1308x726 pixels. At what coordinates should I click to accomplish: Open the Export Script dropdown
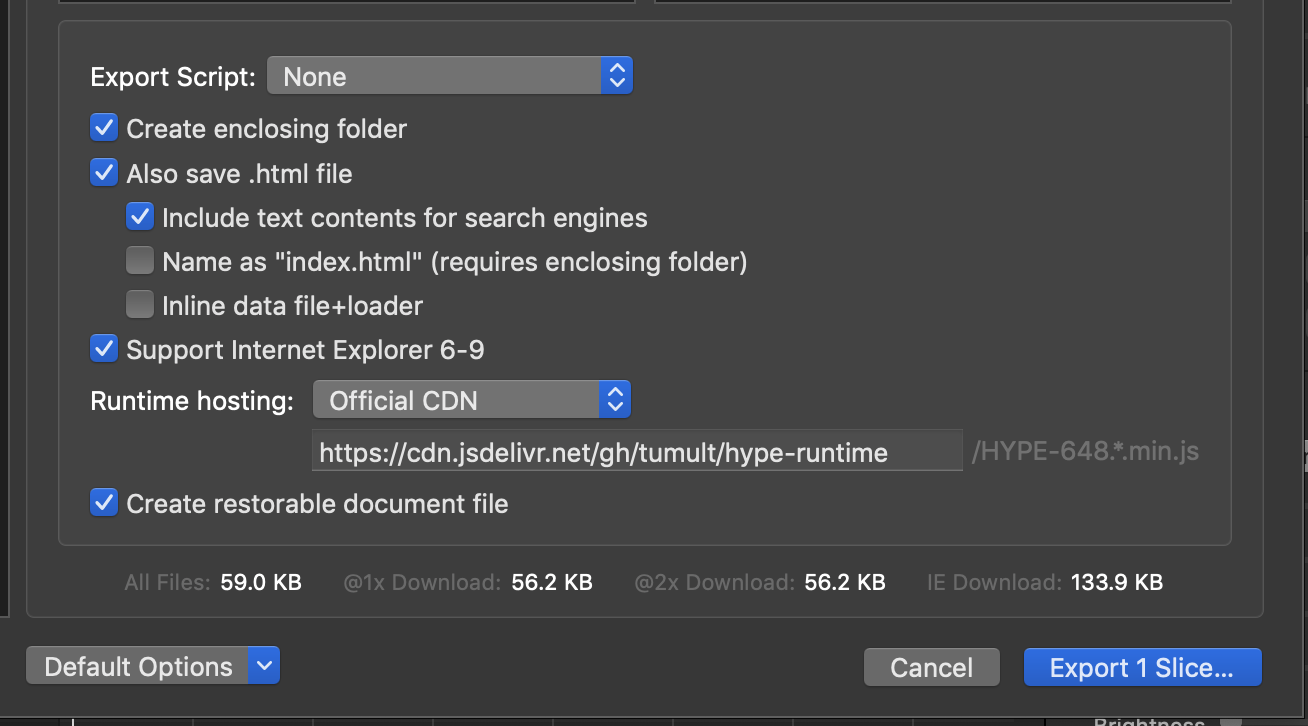pyautogui.click(x=449, y=77)
